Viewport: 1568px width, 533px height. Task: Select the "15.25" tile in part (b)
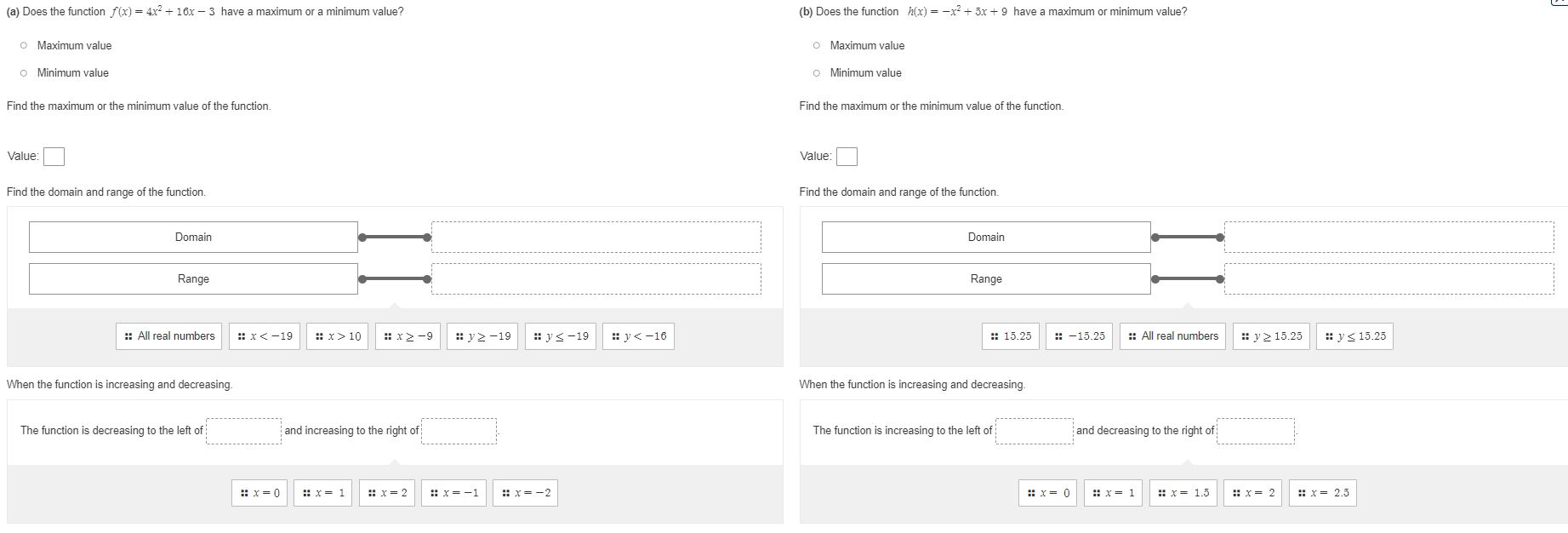click(x=1009, y=335)
